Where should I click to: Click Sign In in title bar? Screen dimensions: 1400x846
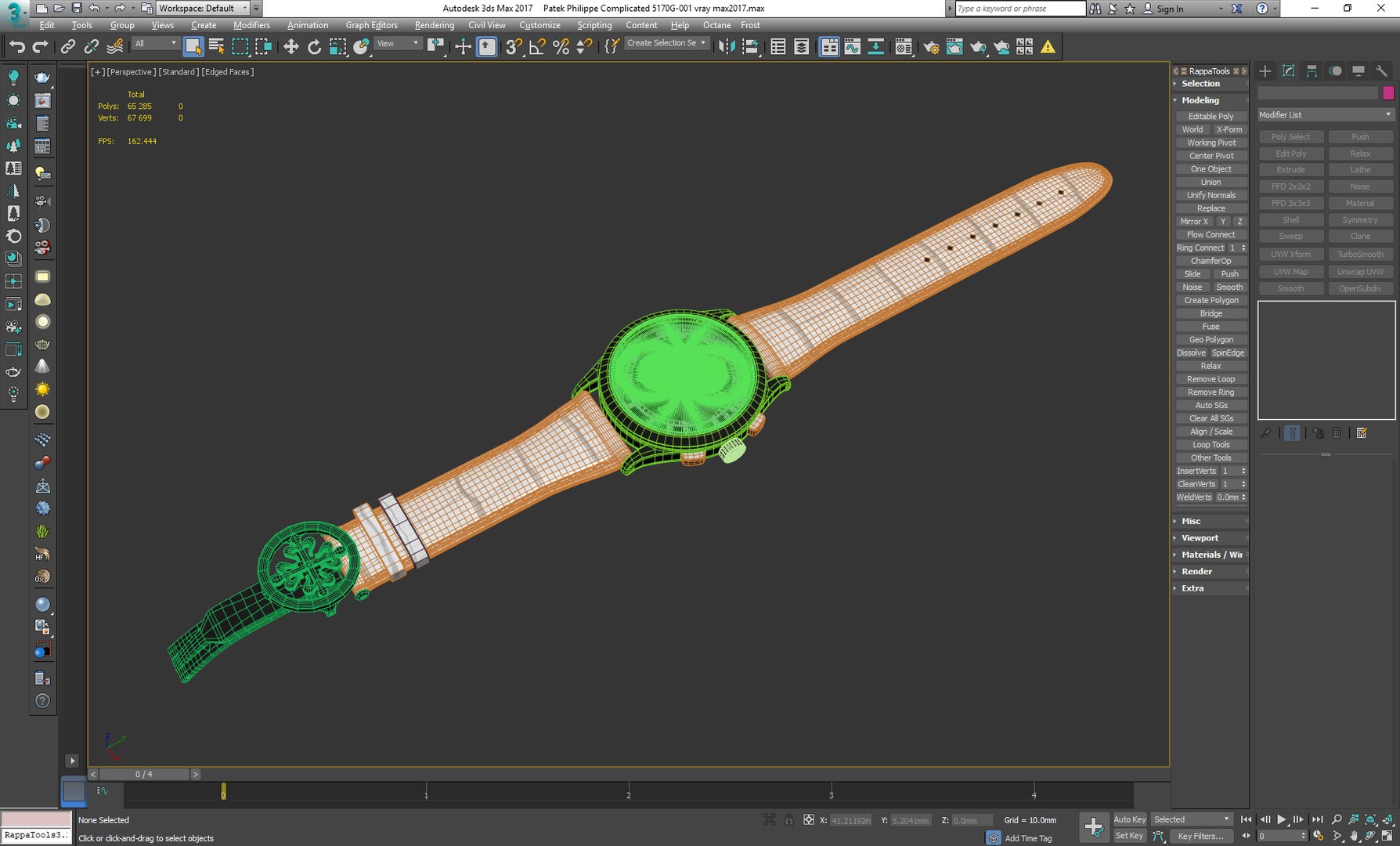tap(1163, 9)
